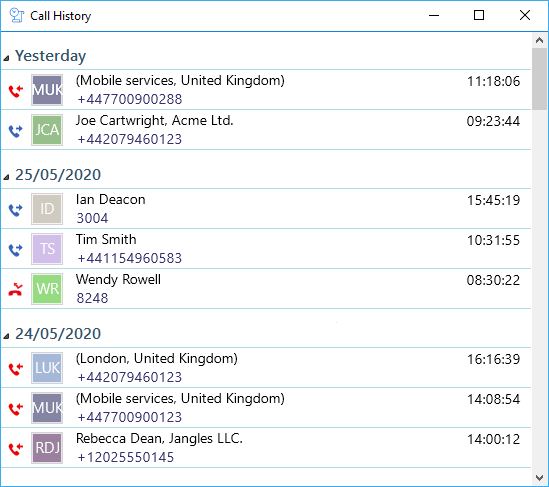Click the Call History app icon in title bar
This screenshot has width=549, height=487.
point(16,15)
